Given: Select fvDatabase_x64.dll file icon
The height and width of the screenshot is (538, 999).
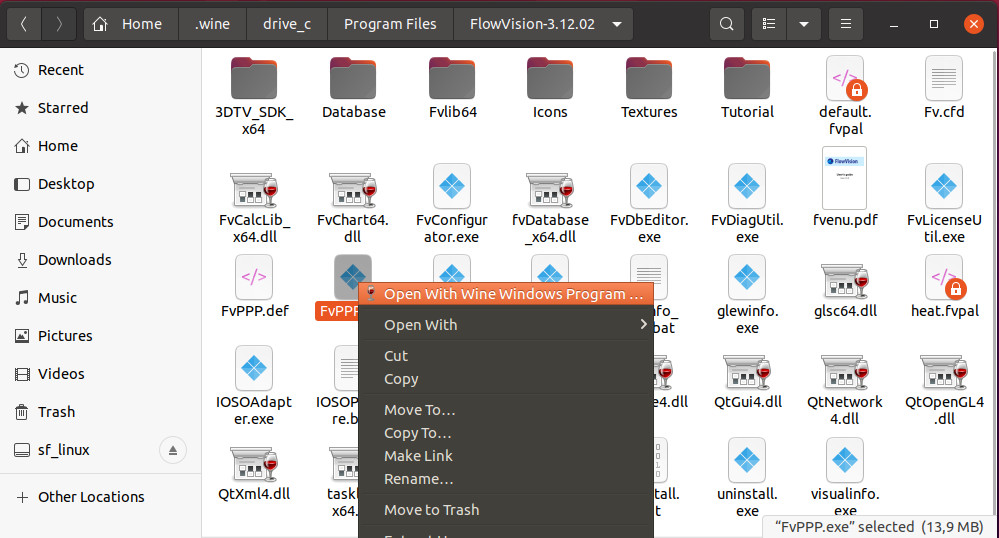Looking at the screenshot, I should [x=550, y=189].
